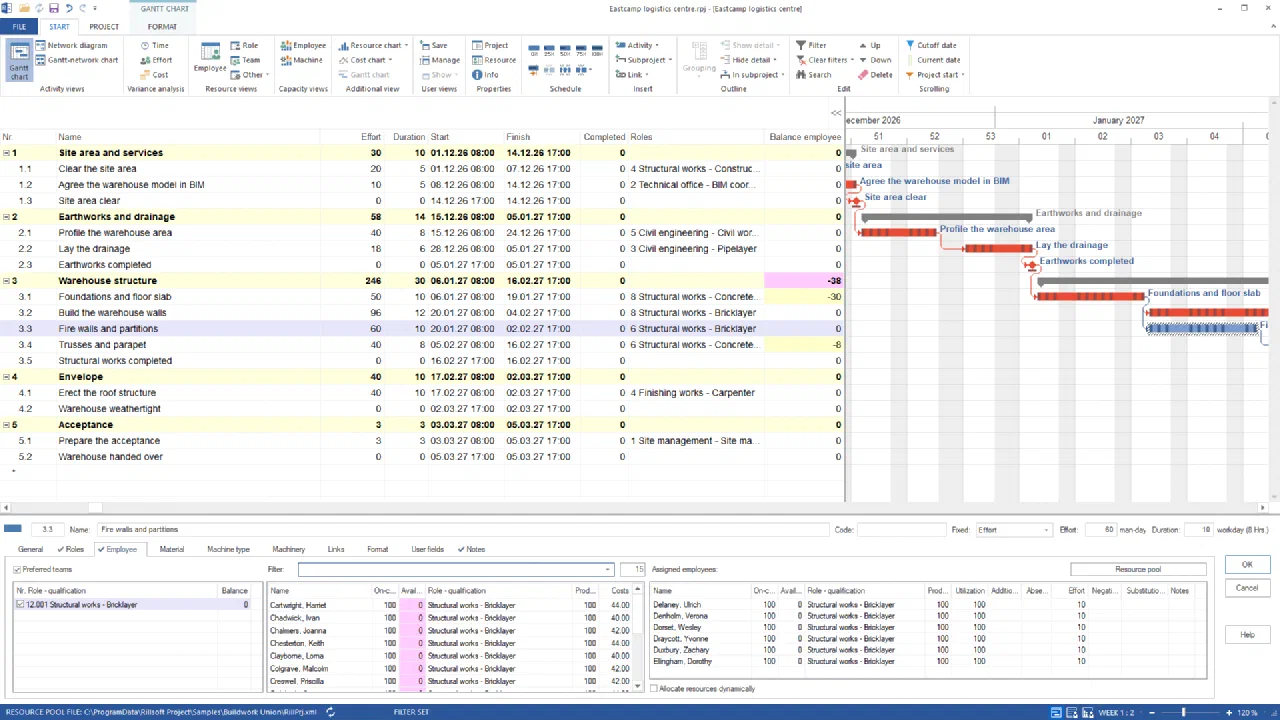
Task: Manage user views
Action: tap(439, 60)
